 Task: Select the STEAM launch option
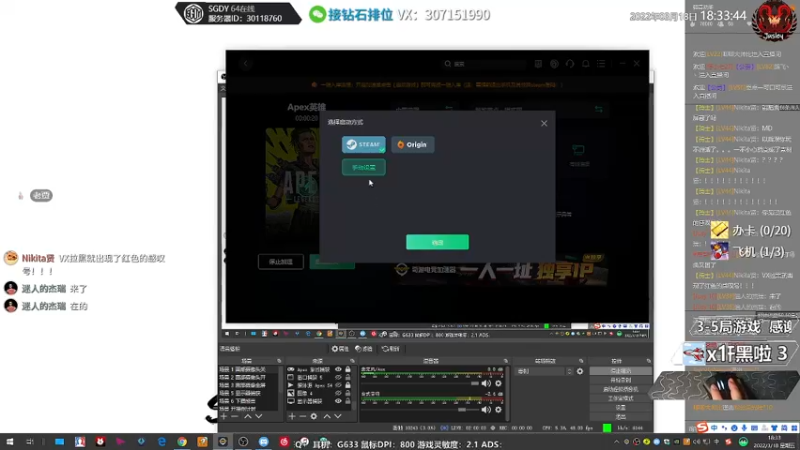pyautogui.click(x=363, y=144)
